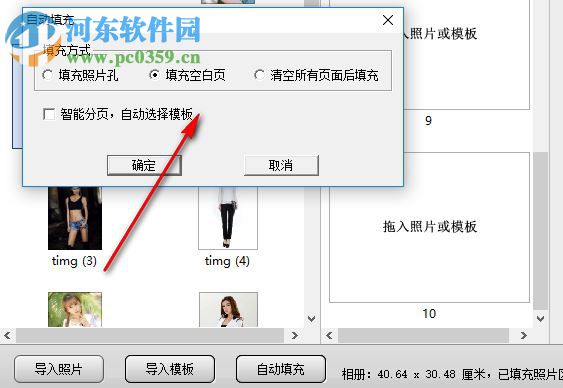Click the album pages vertical scrollbar thumb
The height and width of the screenshot is (388, 563).
tap(540, 230)
